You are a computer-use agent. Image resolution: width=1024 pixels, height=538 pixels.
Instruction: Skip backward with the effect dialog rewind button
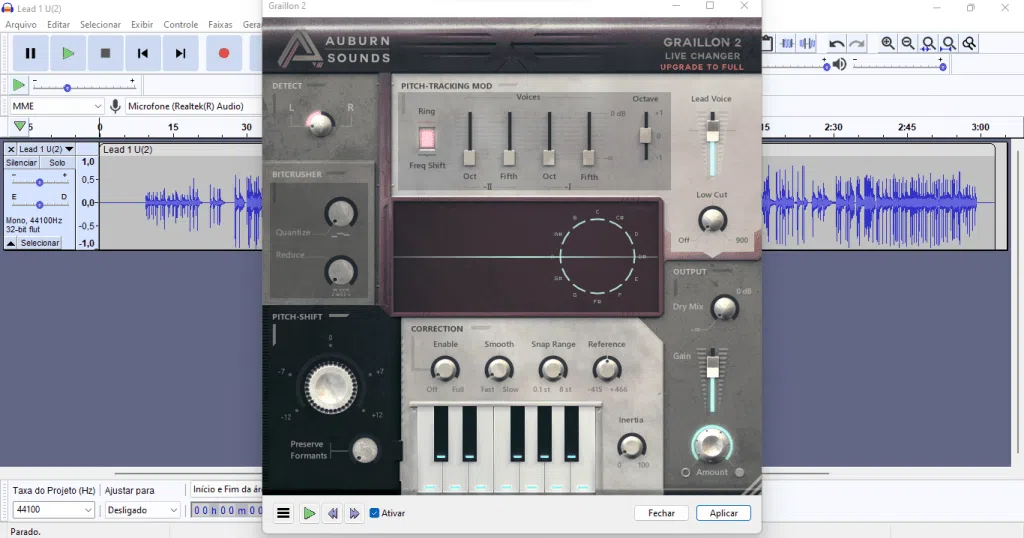(x=332, y=513)
